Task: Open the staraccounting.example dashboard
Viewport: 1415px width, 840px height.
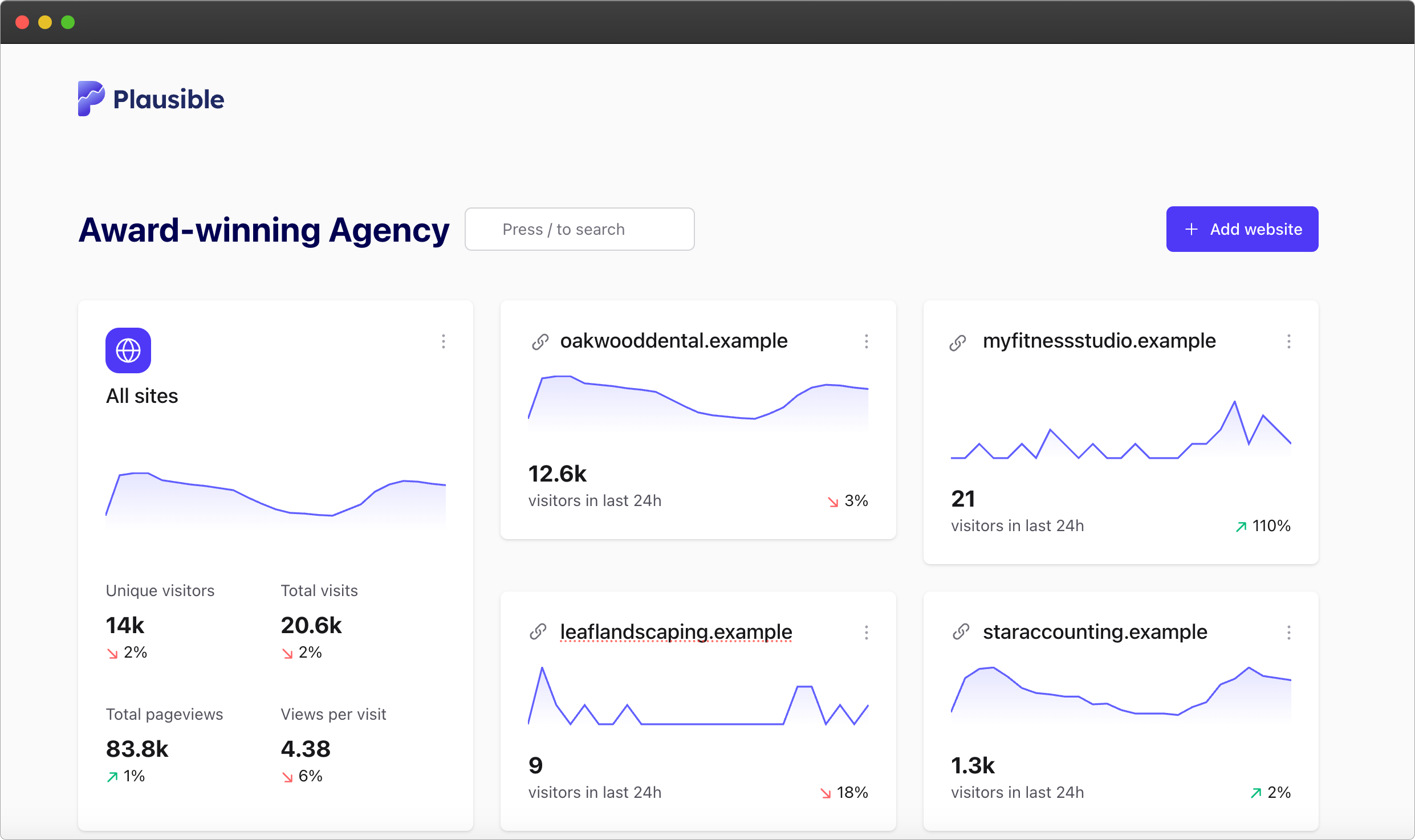Action: pos(1093,631)
